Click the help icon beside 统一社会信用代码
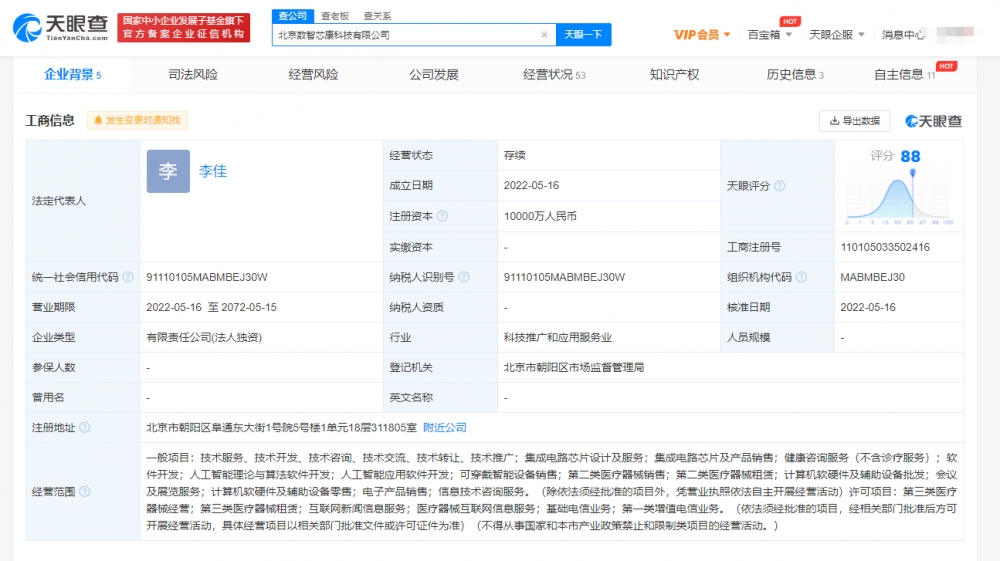The width and height of the screenshot is (1000, 561). (x=128, y=277)
